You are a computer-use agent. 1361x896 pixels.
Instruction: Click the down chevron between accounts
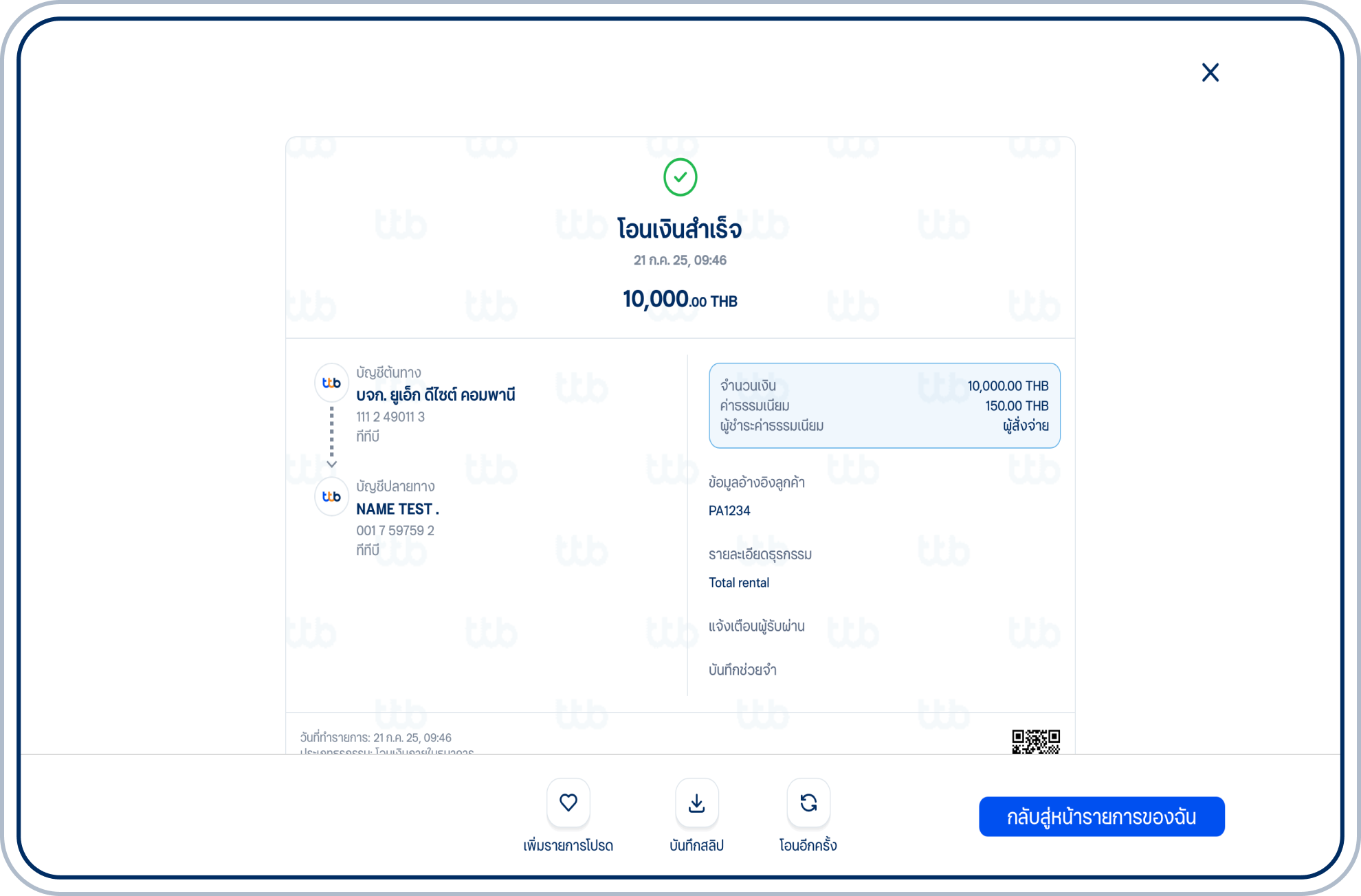331,464
